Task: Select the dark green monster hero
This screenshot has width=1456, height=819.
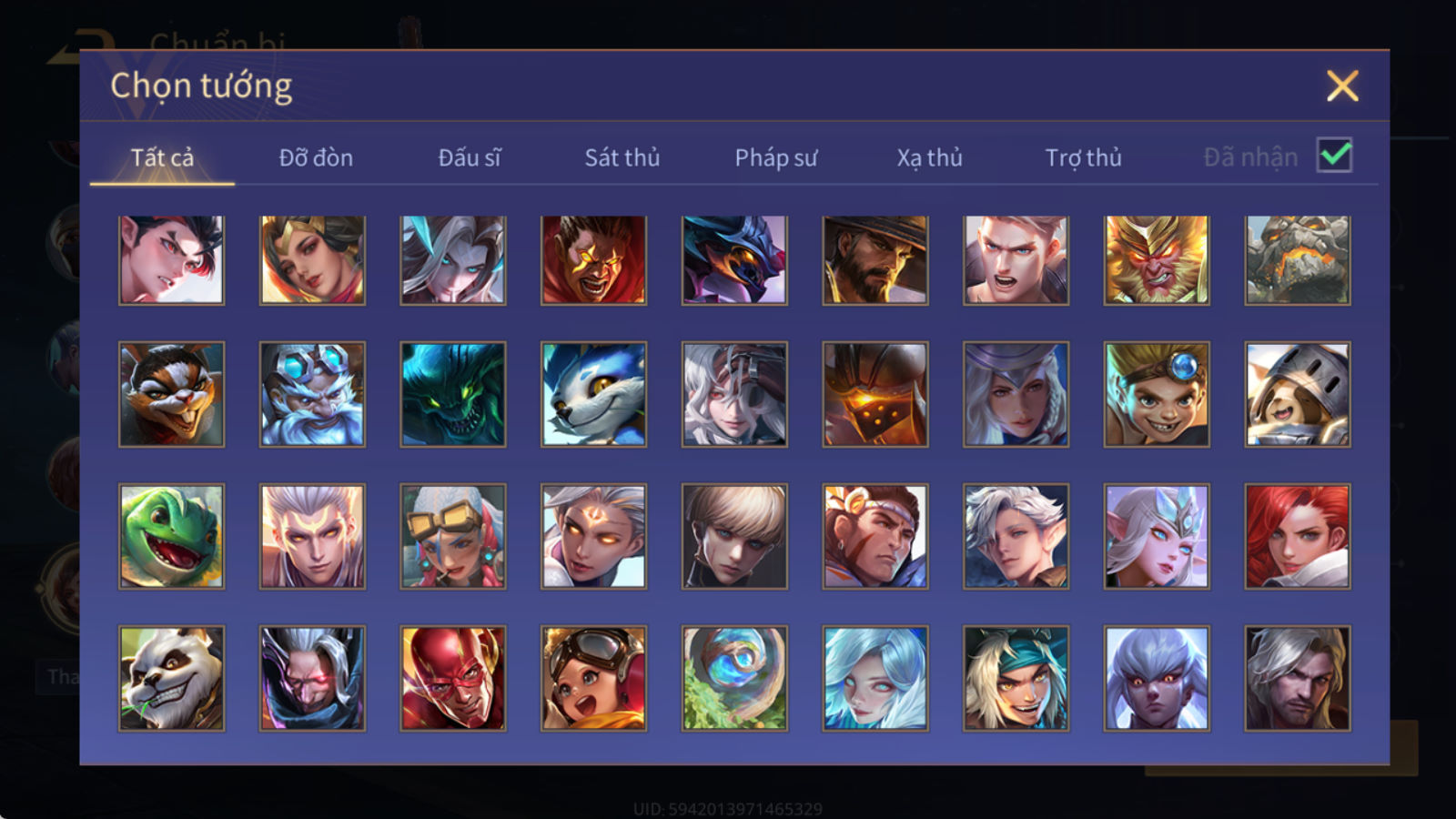Action: pos(453,394)
